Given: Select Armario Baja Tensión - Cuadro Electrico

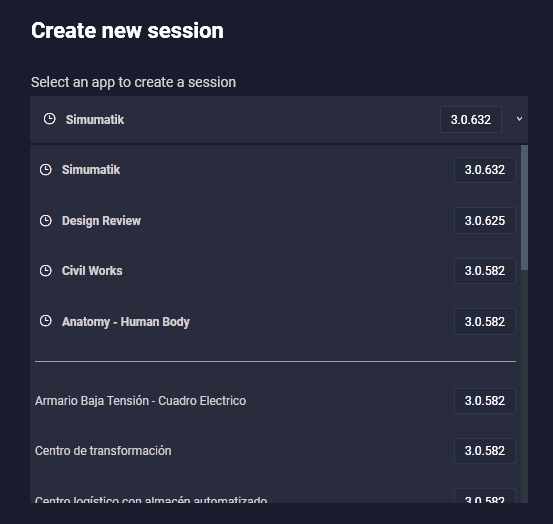Looking at the screenshot, I should [x=275, y=401].
